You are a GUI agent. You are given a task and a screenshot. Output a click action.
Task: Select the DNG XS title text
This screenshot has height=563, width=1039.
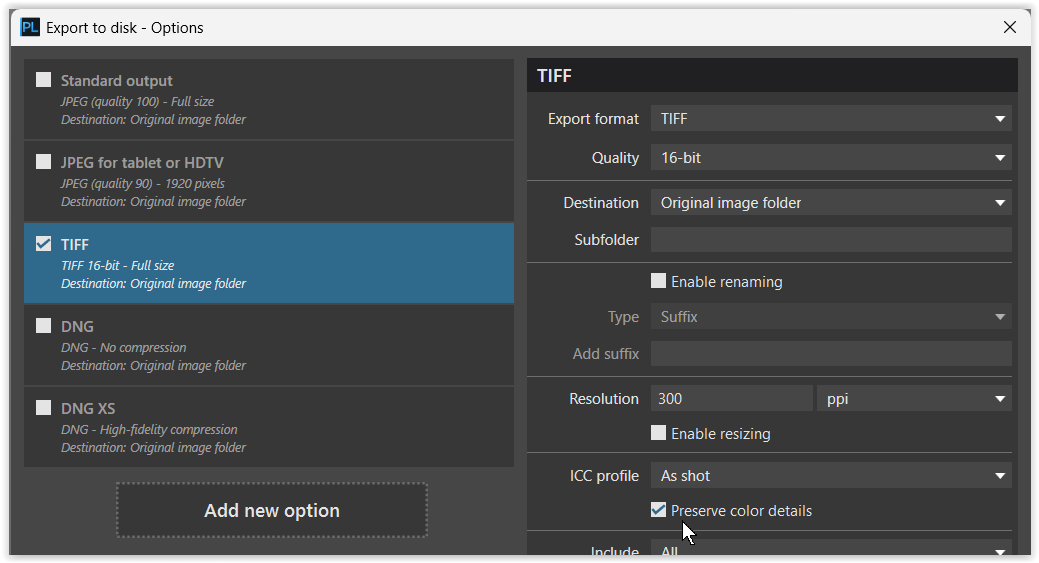coord(88,409)
